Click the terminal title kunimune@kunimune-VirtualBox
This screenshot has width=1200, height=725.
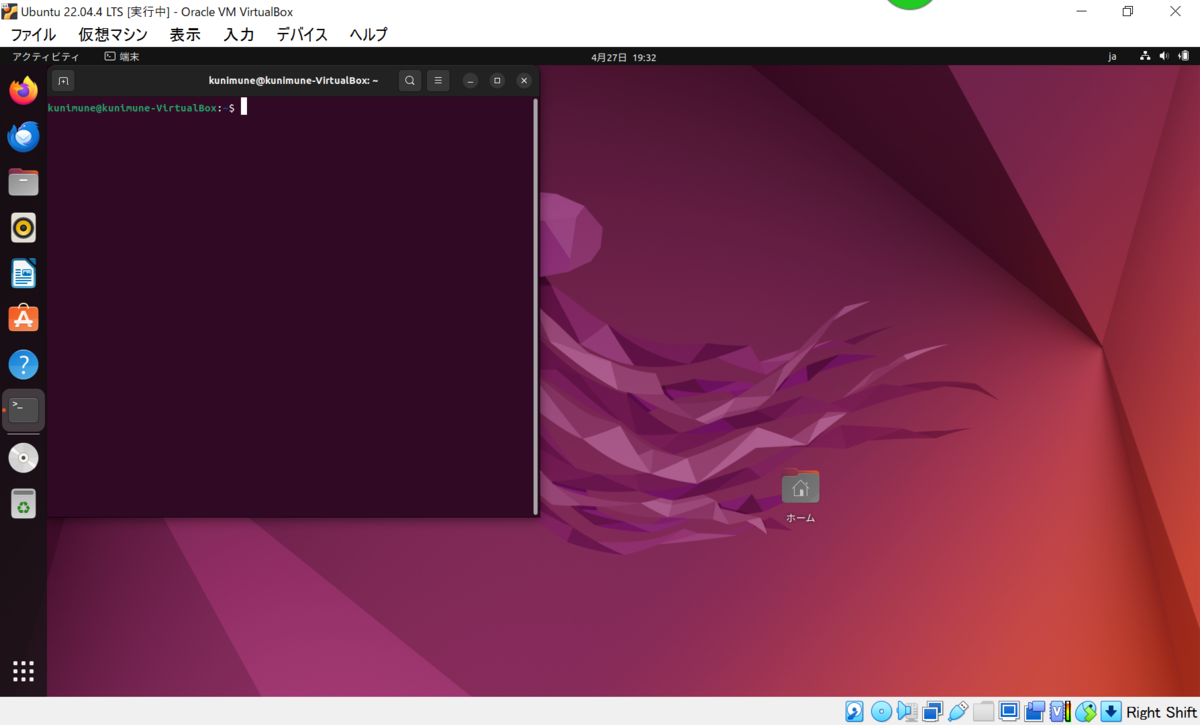tap(293, 81)
